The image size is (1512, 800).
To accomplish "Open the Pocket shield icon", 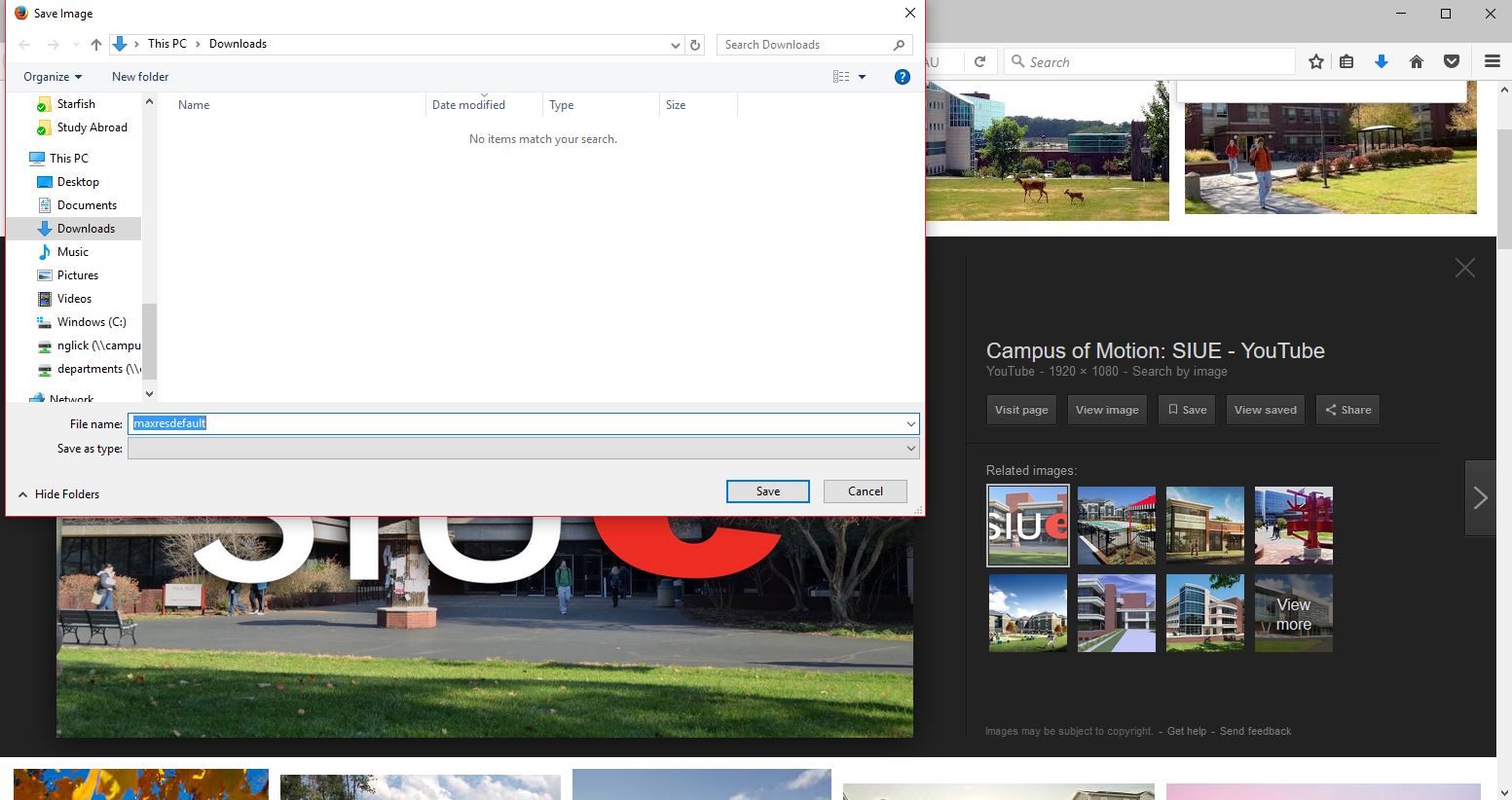I will coord(1452,61).
